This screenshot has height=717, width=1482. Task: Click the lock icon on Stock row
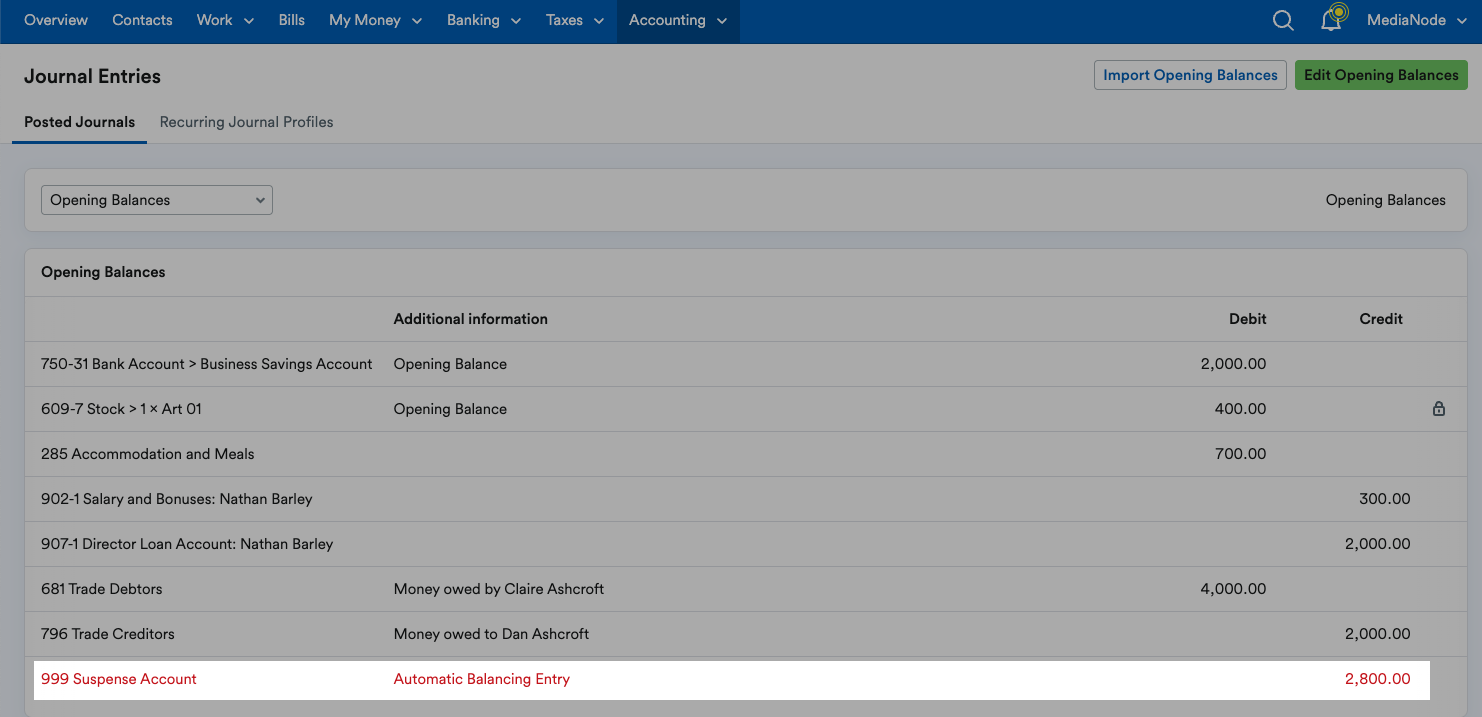pyautogui.click(x=1438, y=409)
